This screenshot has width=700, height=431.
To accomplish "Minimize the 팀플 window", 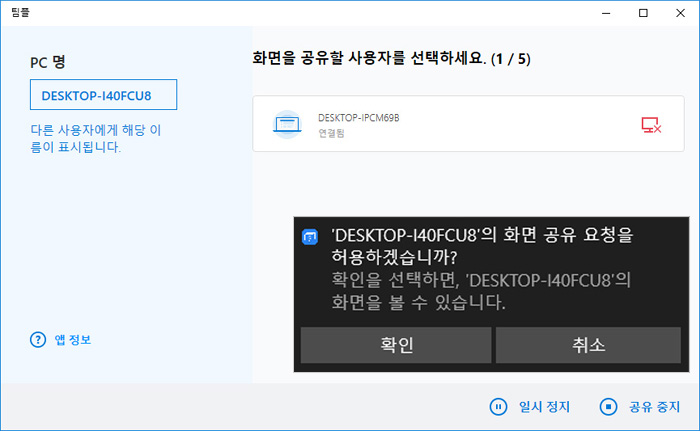I will tap(606, 13).
